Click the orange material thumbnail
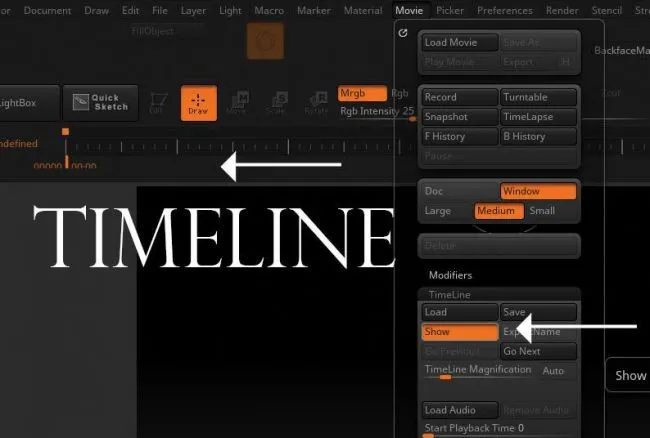This screenshot has width=650, height=438. point(265,41)
